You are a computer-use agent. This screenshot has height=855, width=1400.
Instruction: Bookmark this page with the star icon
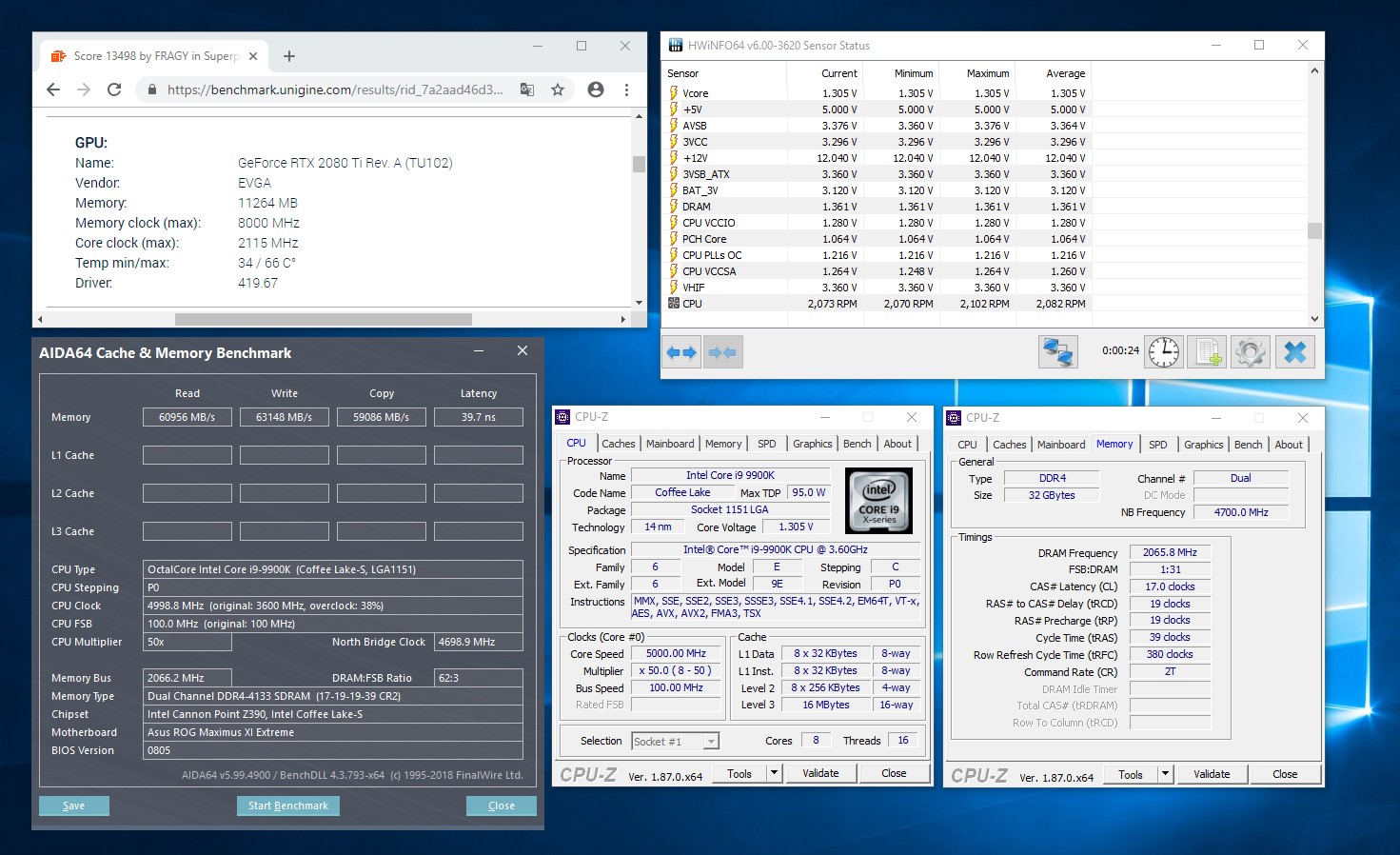tap(558, 89)
